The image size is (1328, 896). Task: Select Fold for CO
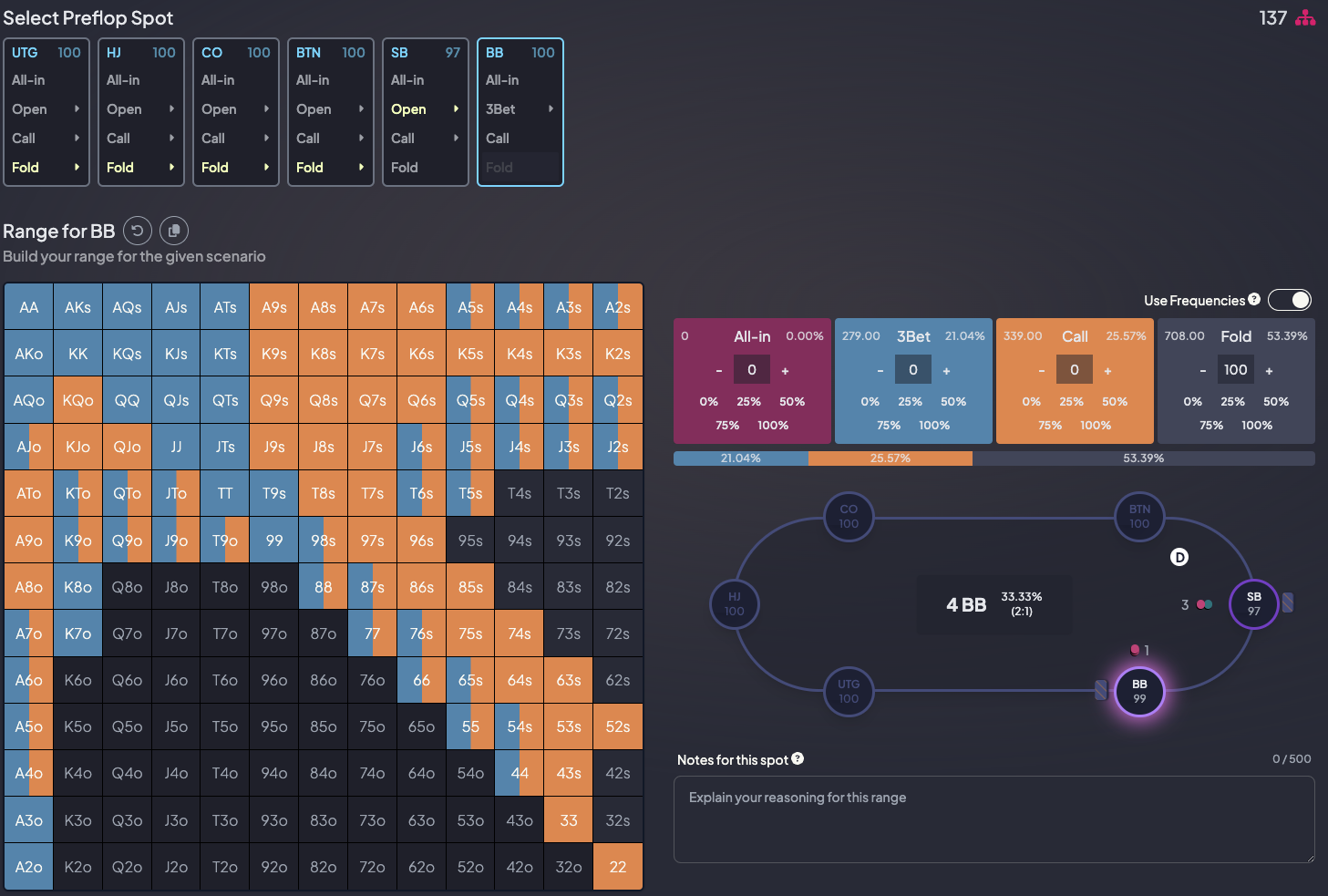click(x=215, y=168)
